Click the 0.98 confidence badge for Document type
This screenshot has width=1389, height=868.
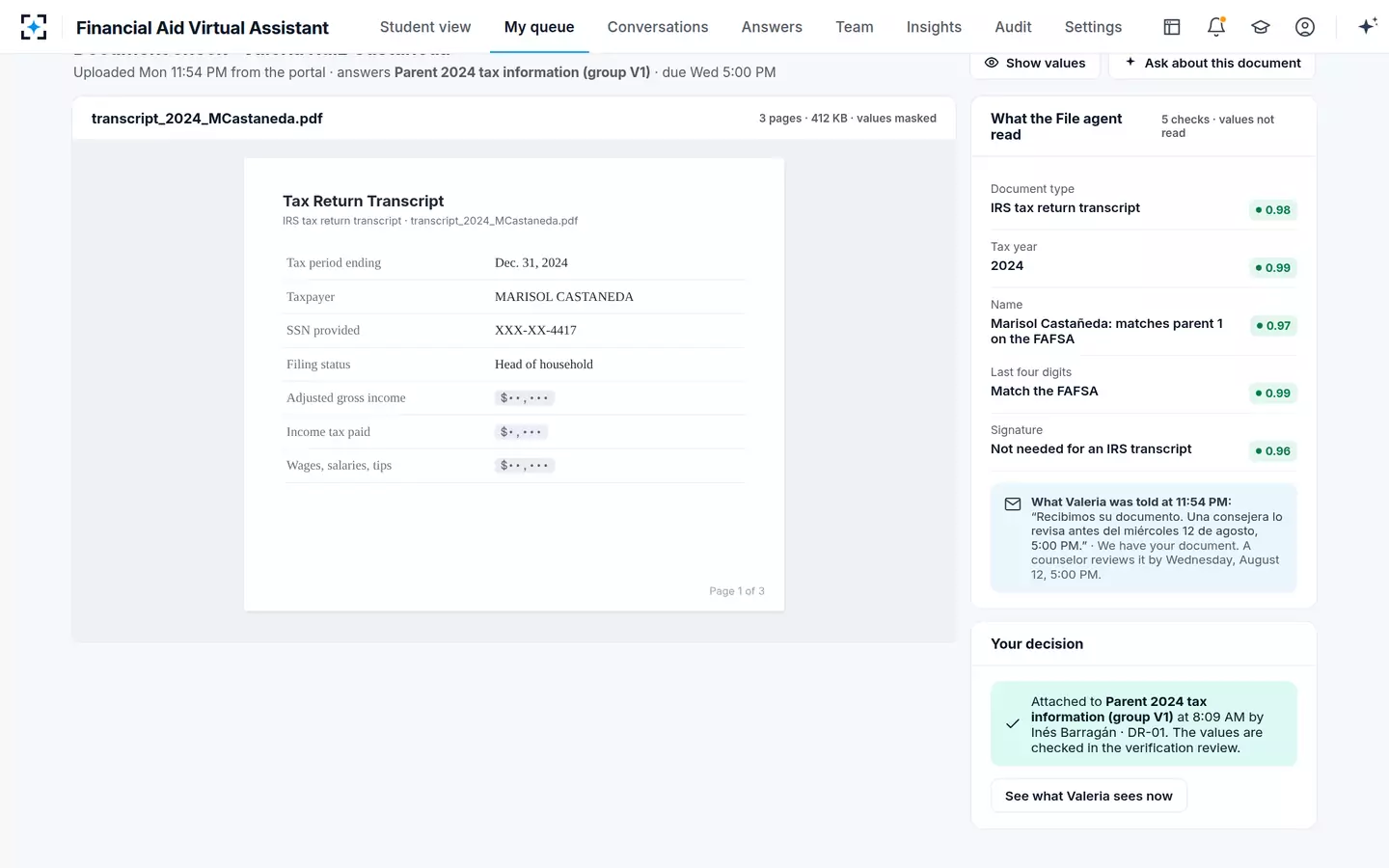pyautogui.click(x=1273, y=210)
